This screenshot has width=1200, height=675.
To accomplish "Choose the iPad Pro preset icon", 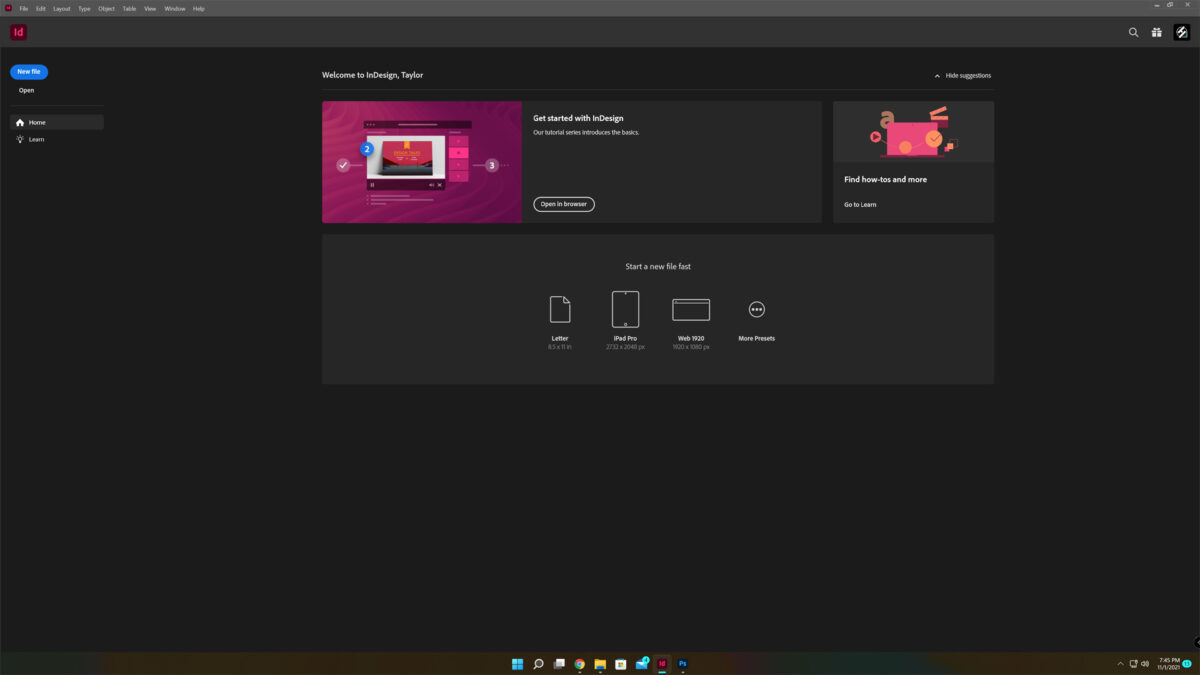I will click(x=625, y=310).
